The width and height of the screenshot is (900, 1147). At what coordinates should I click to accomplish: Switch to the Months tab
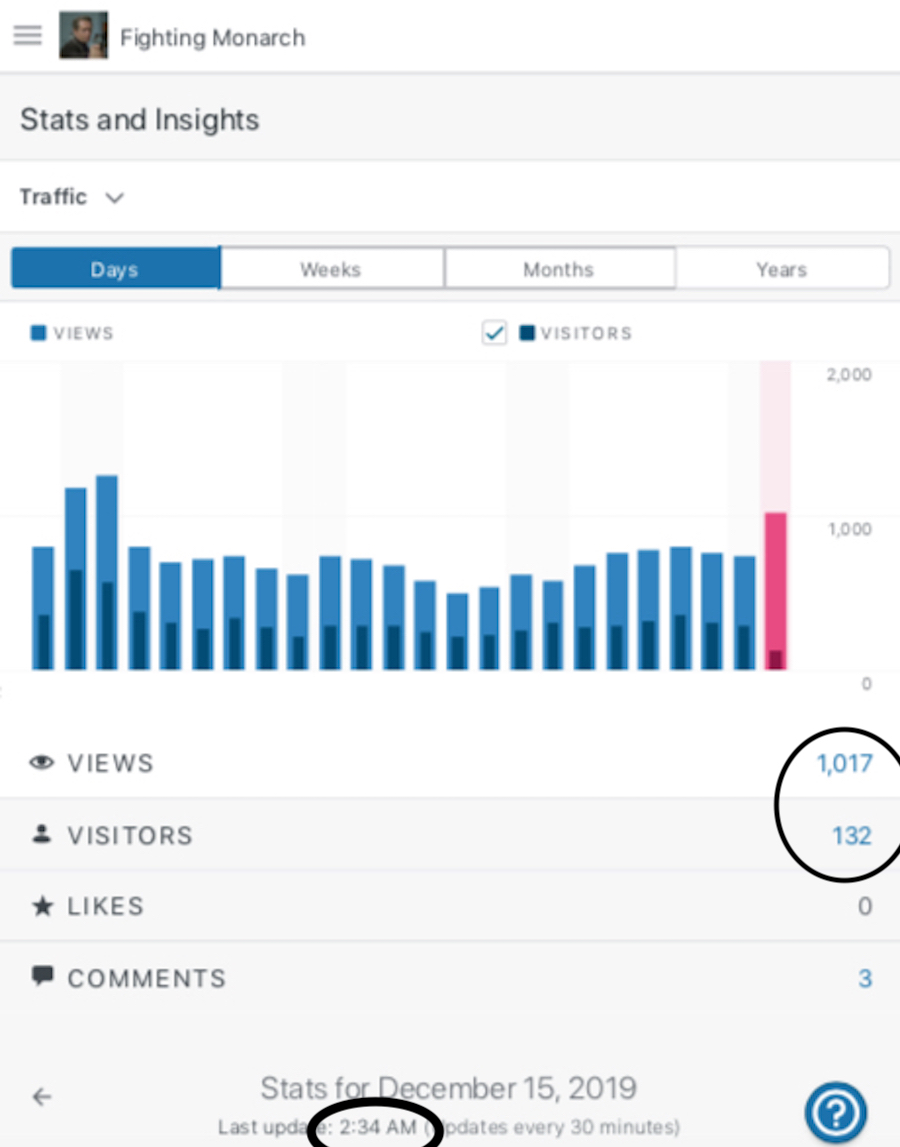tap(558, 268)
